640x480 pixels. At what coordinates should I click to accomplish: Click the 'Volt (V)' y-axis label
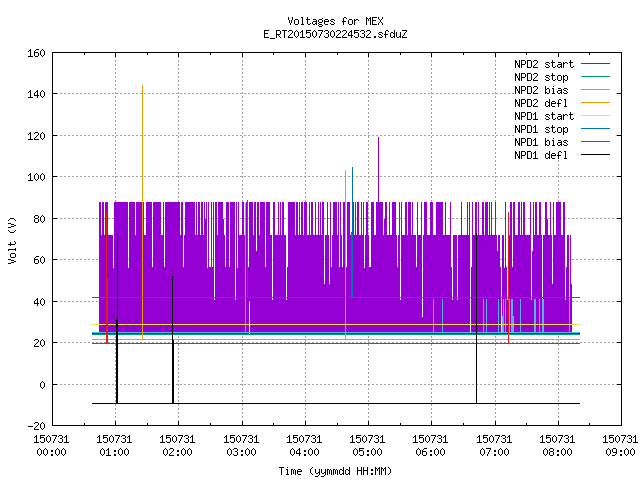pos(13,240)
